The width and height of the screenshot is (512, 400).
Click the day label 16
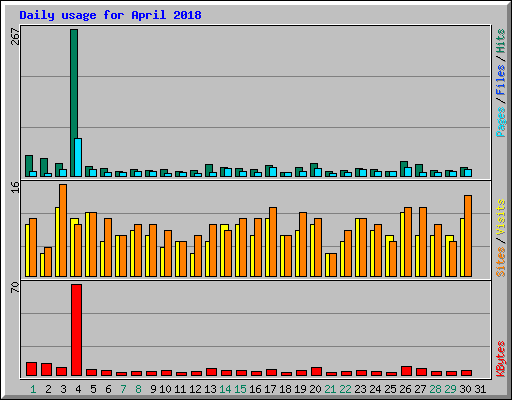point(255,389)
